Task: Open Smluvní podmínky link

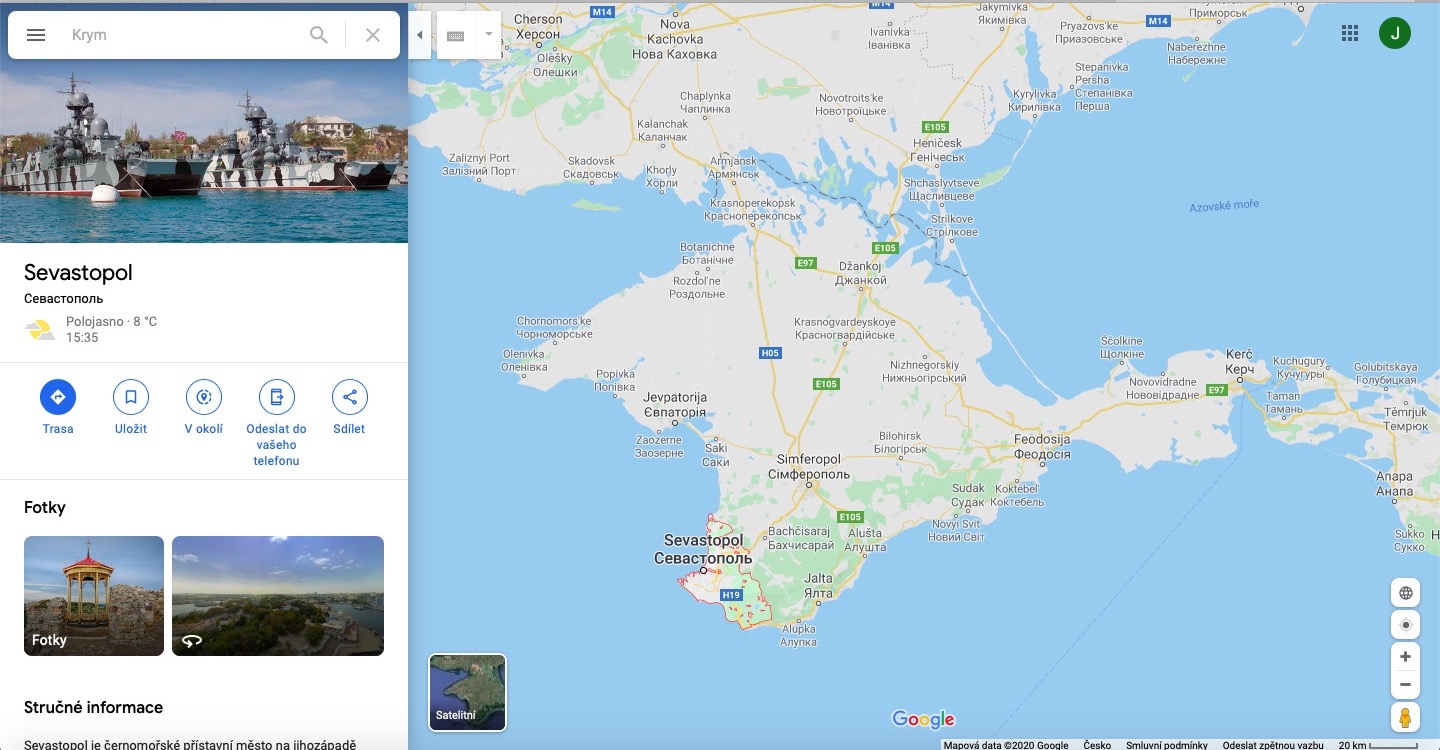Action: (x=1166, y=745)
